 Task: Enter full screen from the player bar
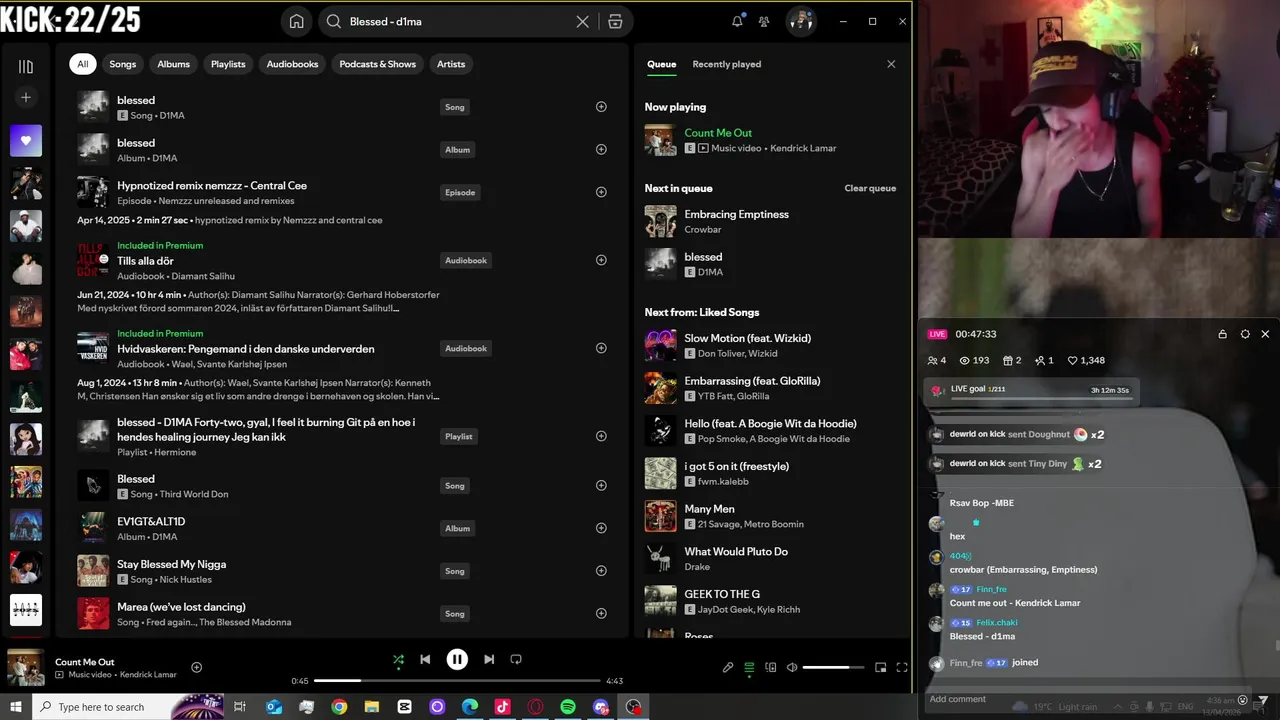(901, 667)
